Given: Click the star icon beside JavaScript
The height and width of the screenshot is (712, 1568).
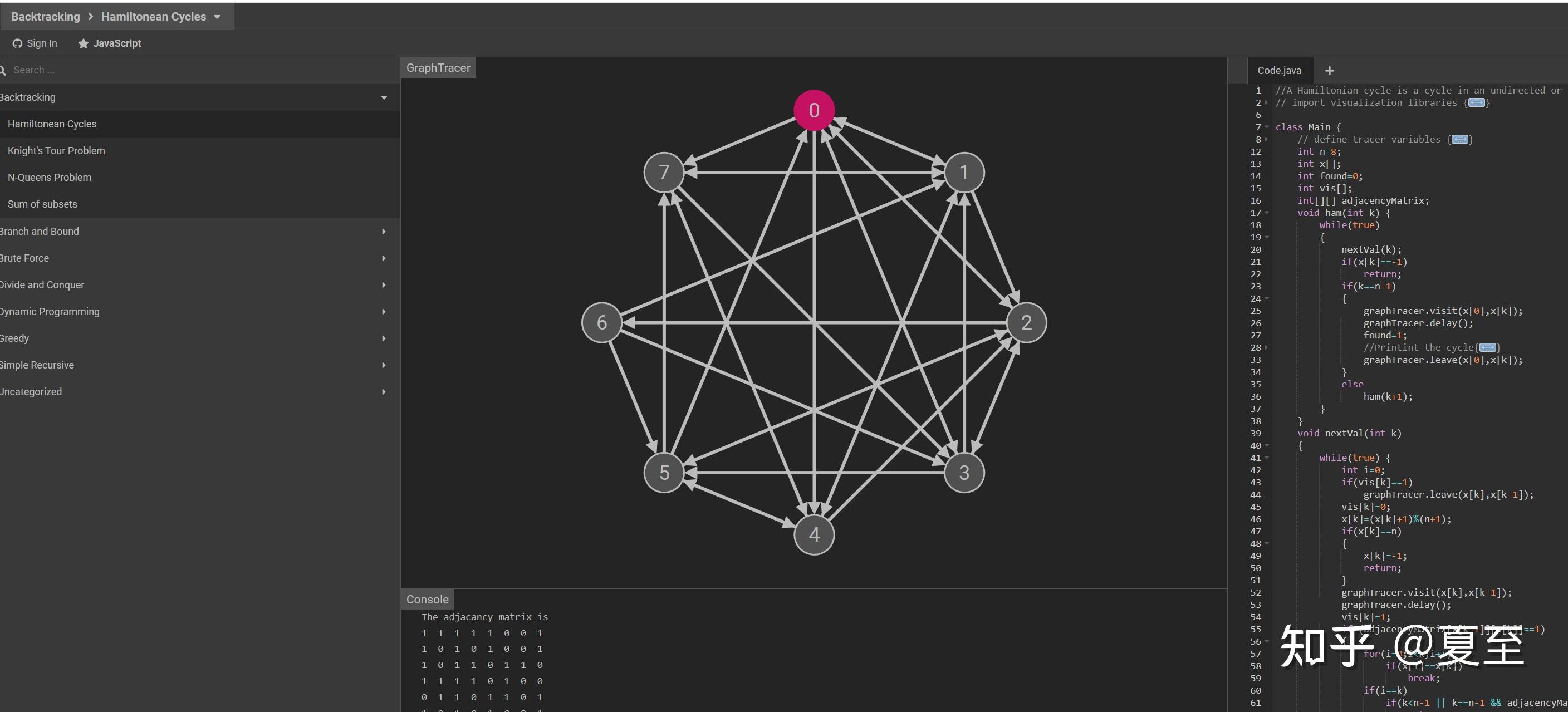Looking at the screenshot, I should coord(84,43).
